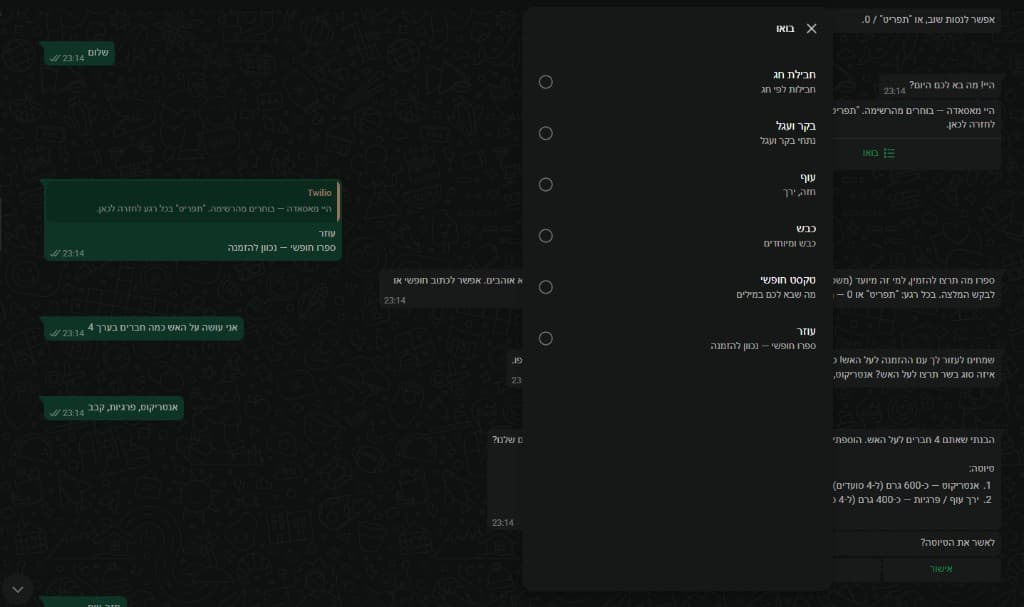
Task: Pick the טקסט חופשי radio option
Action: coord(545,287)
